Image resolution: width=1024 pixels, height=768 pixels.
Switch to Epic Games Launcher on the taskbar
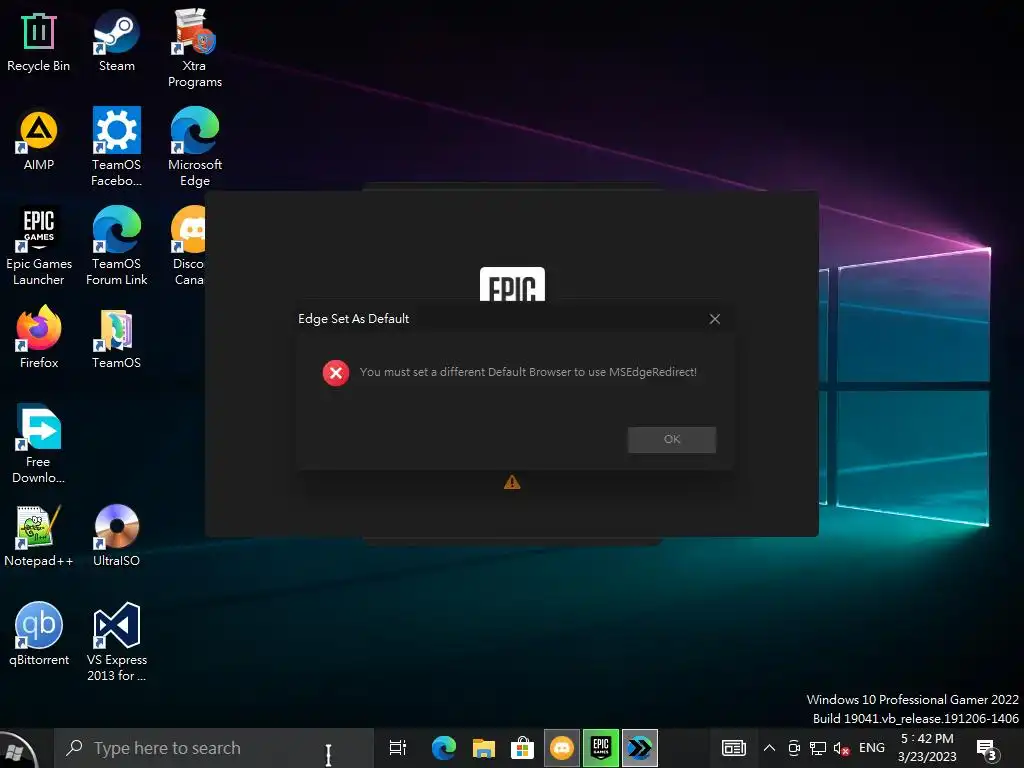point(601,748)
